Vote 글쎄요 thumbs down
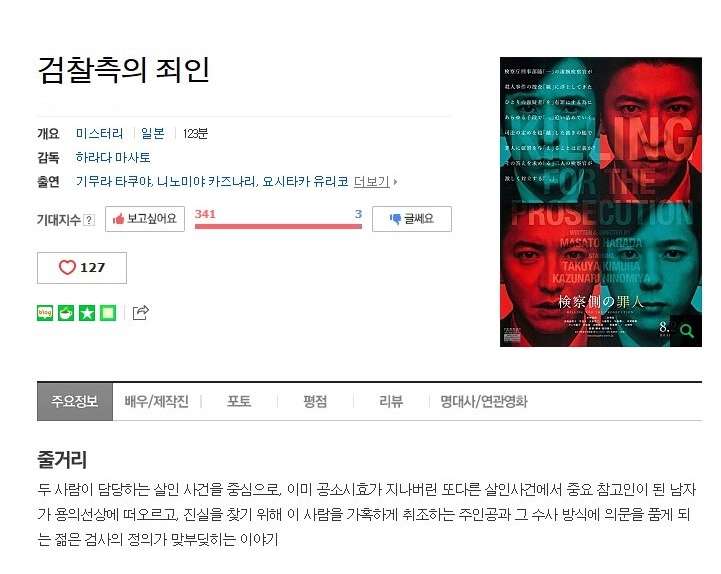Viewport: 721px width, 574px height. pos(412,219)
